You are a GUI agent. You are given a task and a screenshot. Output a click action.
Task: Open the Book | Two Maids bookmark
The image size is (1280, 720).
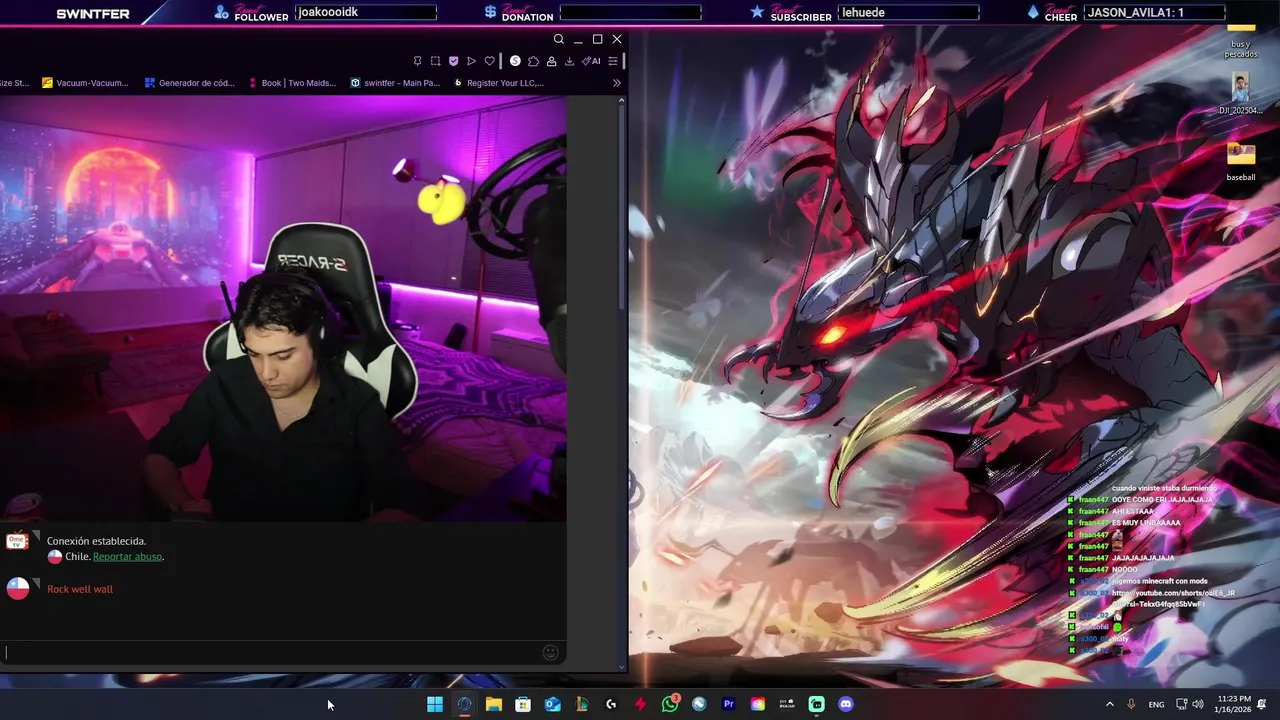click(291, 83)
